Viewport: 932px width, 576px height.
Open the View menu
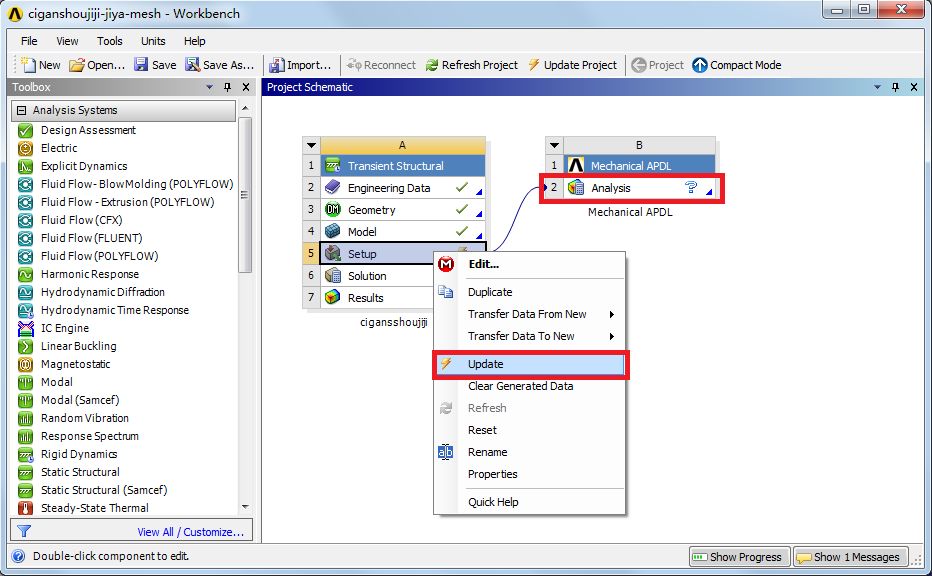67,41
